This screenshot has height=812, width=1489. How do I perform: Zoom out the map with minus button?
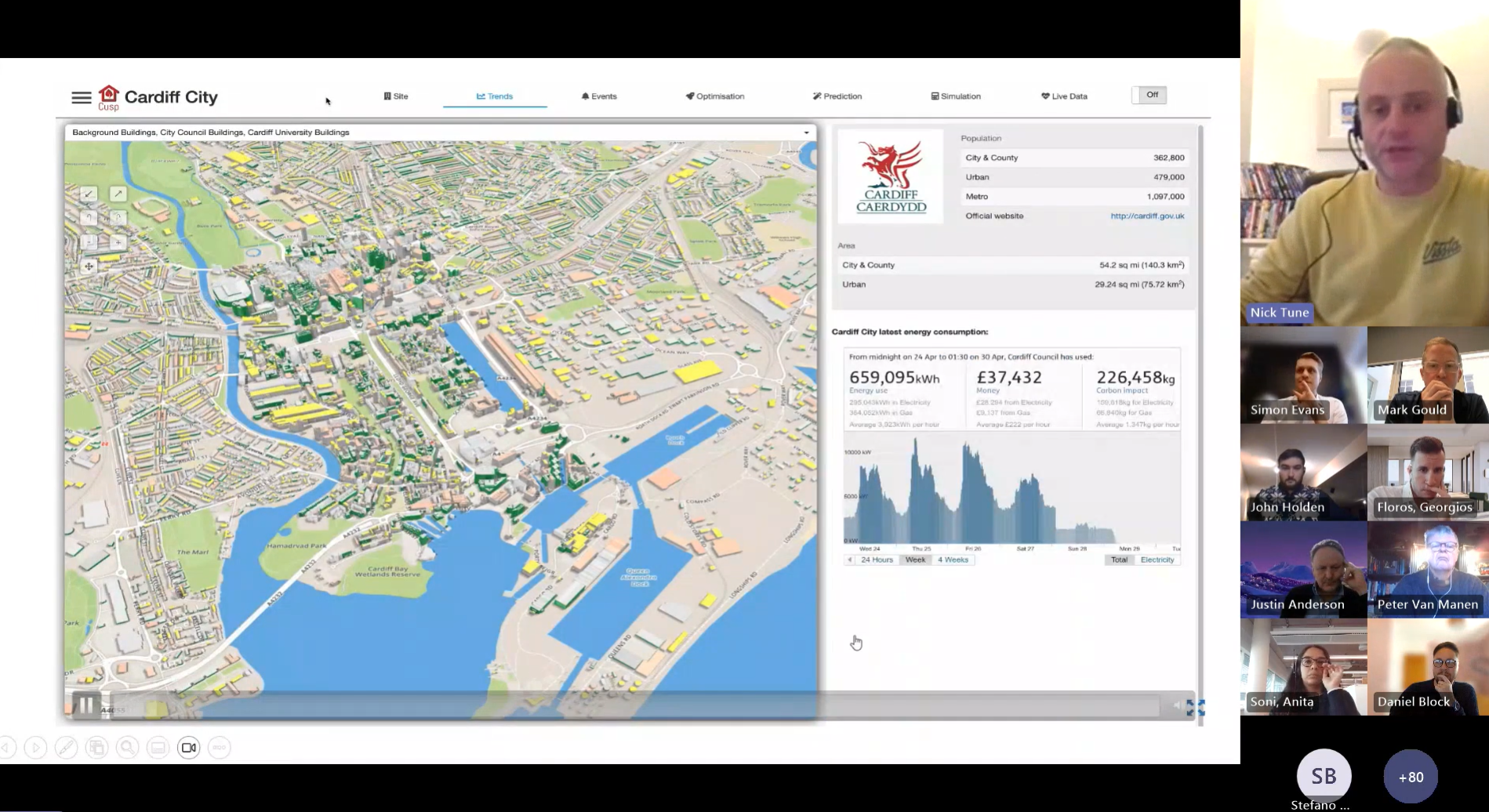point(89,242)
